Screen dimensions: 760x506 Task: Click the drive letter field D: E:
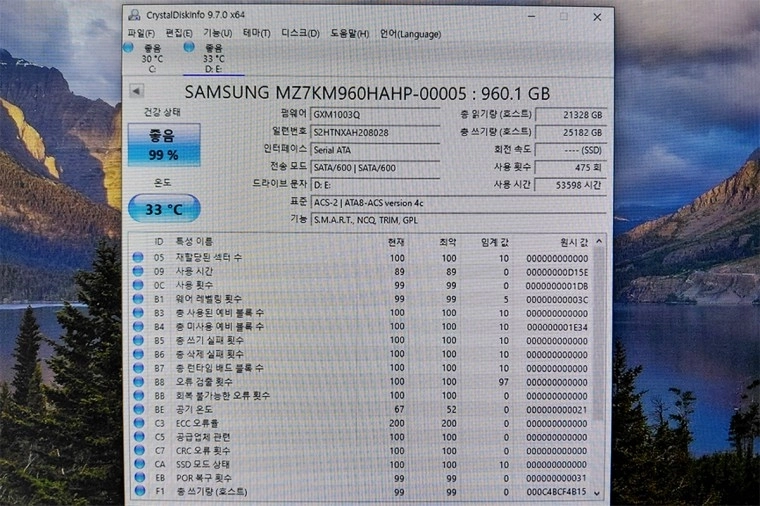[375, 185]
